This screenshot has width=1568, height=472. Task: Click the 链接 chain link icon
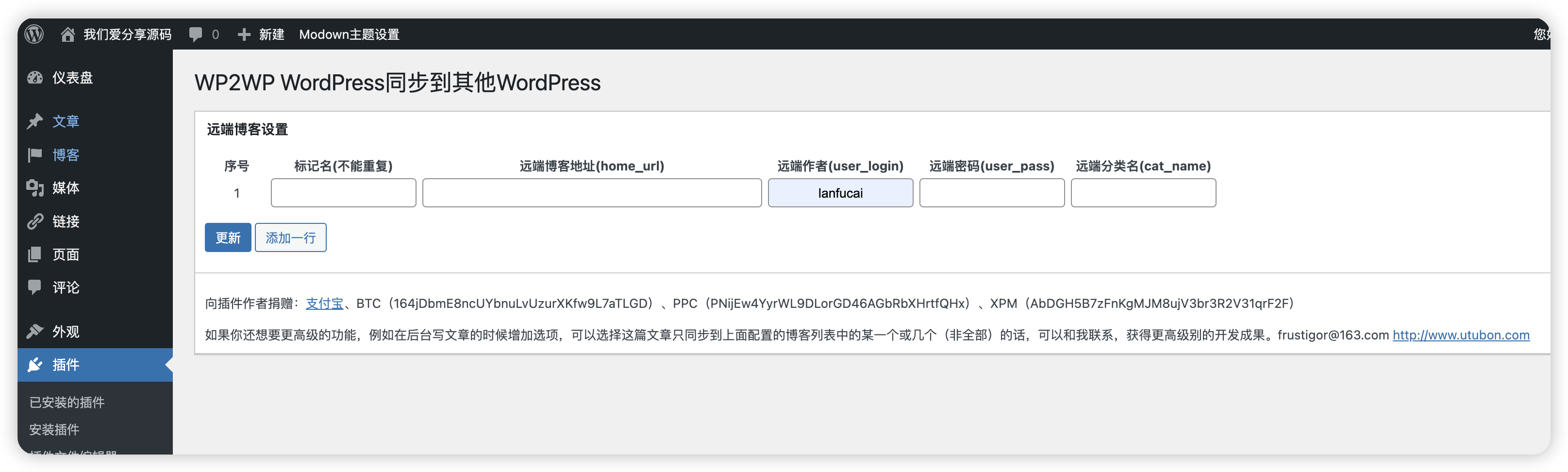(x=35, y=221)
